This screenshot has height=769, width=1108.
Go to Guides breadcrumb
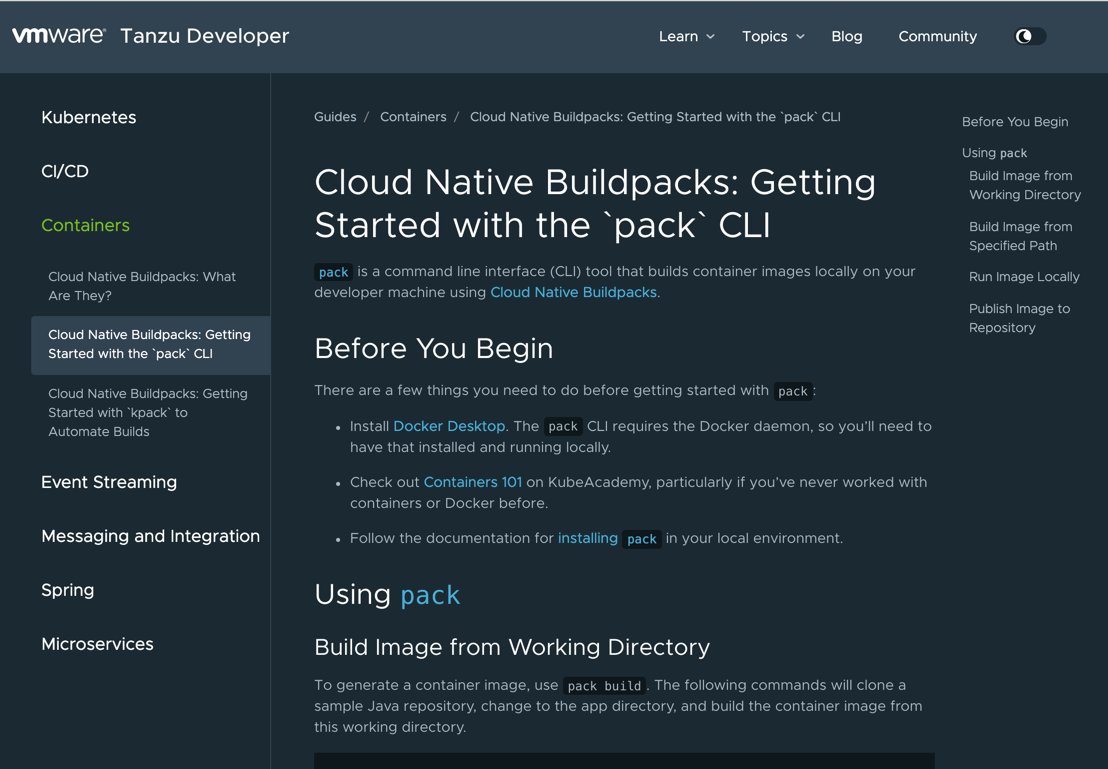click(x=335, y=117)
